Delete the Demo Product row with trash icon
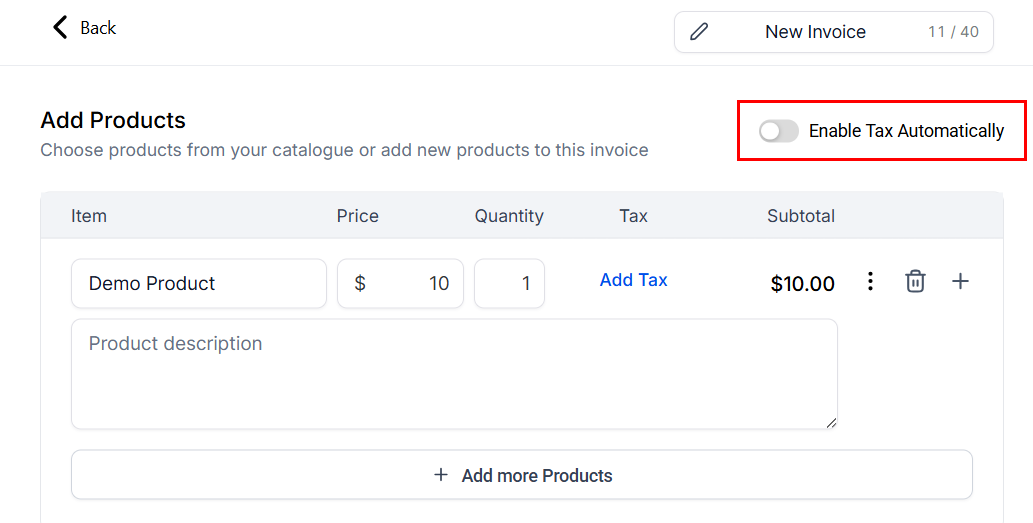 [915, 282]
